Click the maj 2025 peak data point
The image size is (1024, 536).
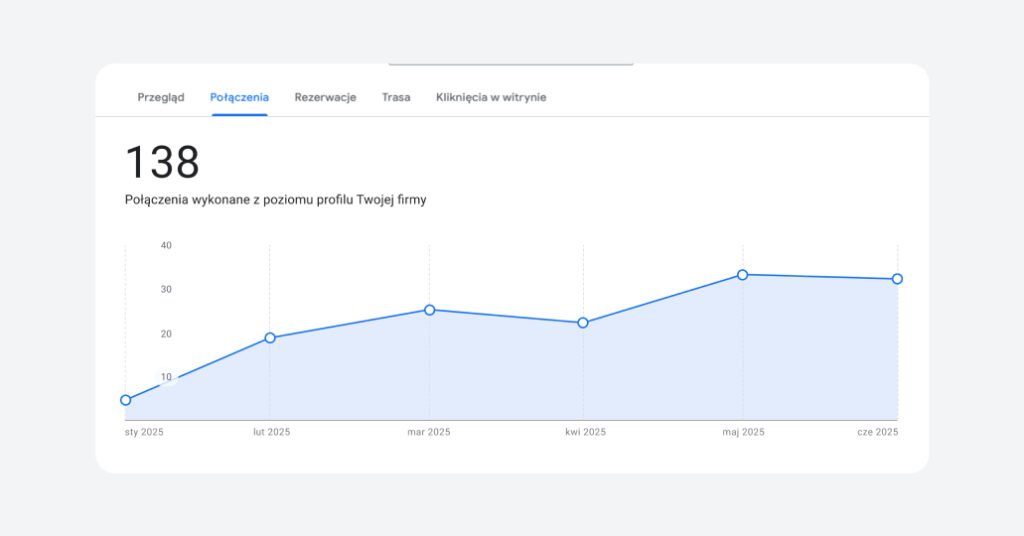pyautogui.click(x=742, y=275)
